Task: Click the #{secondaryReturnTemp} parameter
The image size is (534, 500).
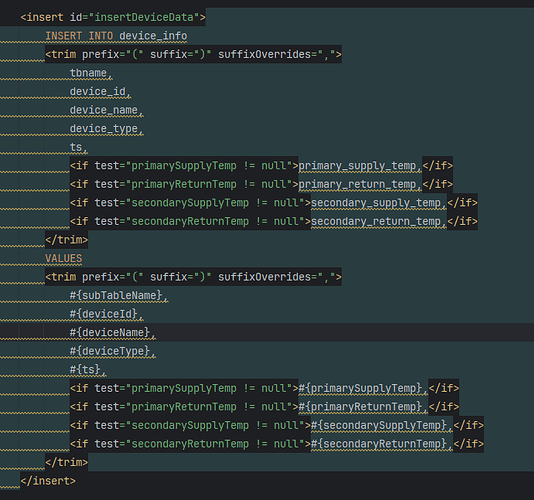Action: tap(381, 444)
